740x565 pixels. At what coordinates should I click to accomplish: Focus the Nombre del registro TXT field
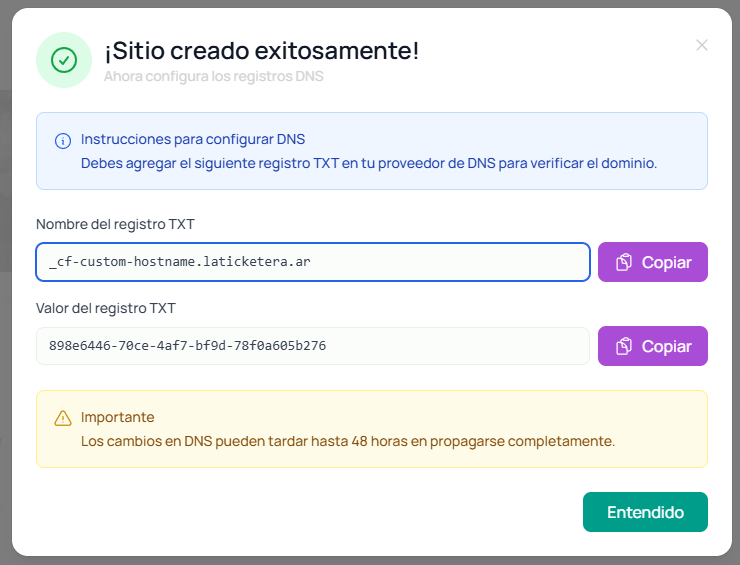pos(313,262)
